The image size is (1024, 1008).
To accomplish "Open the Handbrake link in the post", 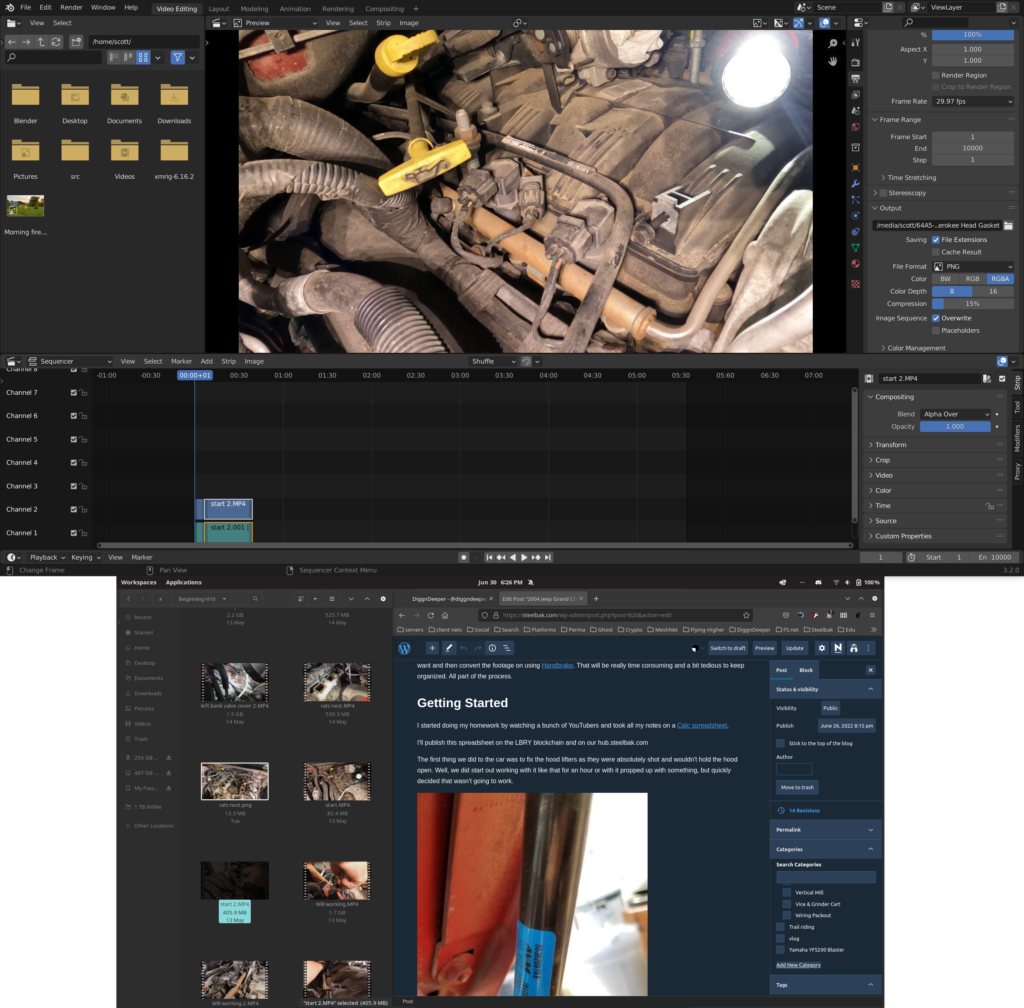I will click(x=557, y=665).
